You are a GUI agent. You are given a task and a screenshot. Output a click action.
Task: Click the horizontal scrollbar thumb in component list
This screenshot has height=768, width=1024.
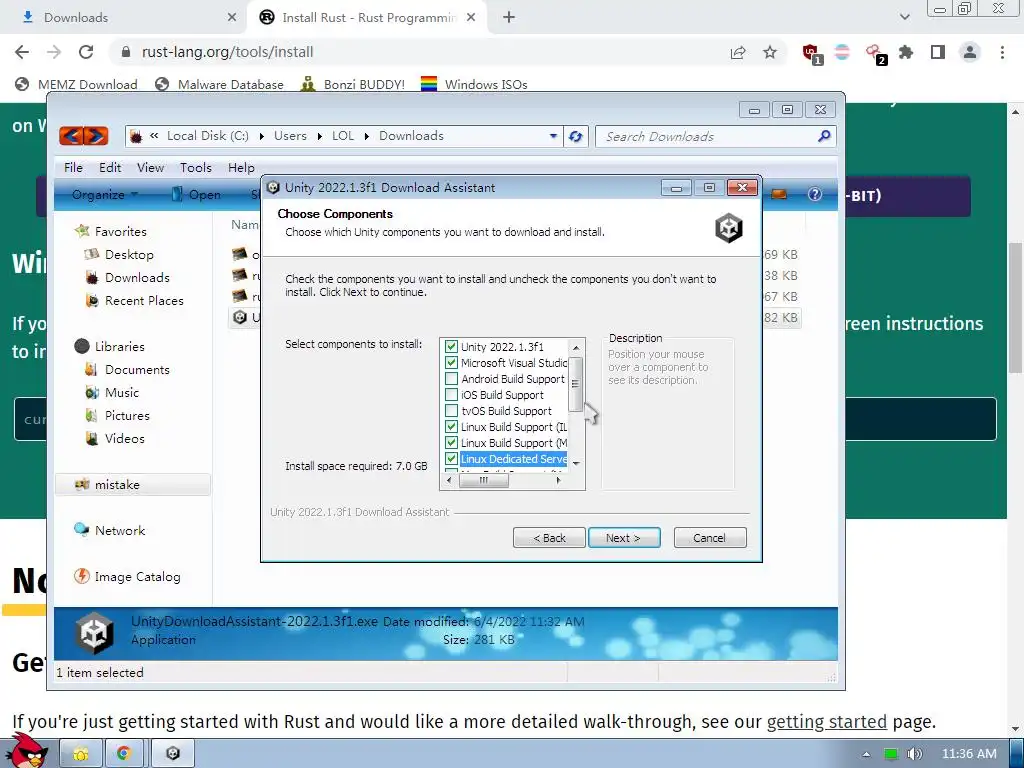483,480
